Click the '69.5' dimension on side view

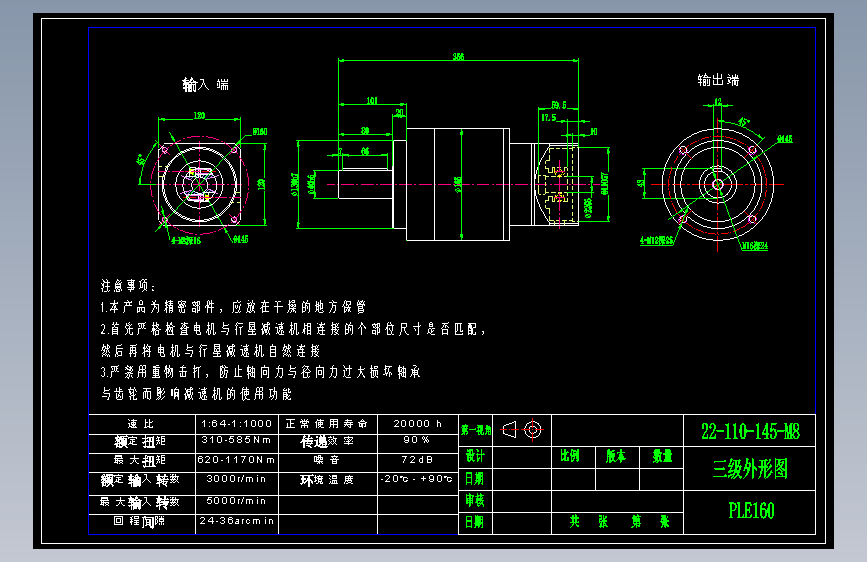559,105
